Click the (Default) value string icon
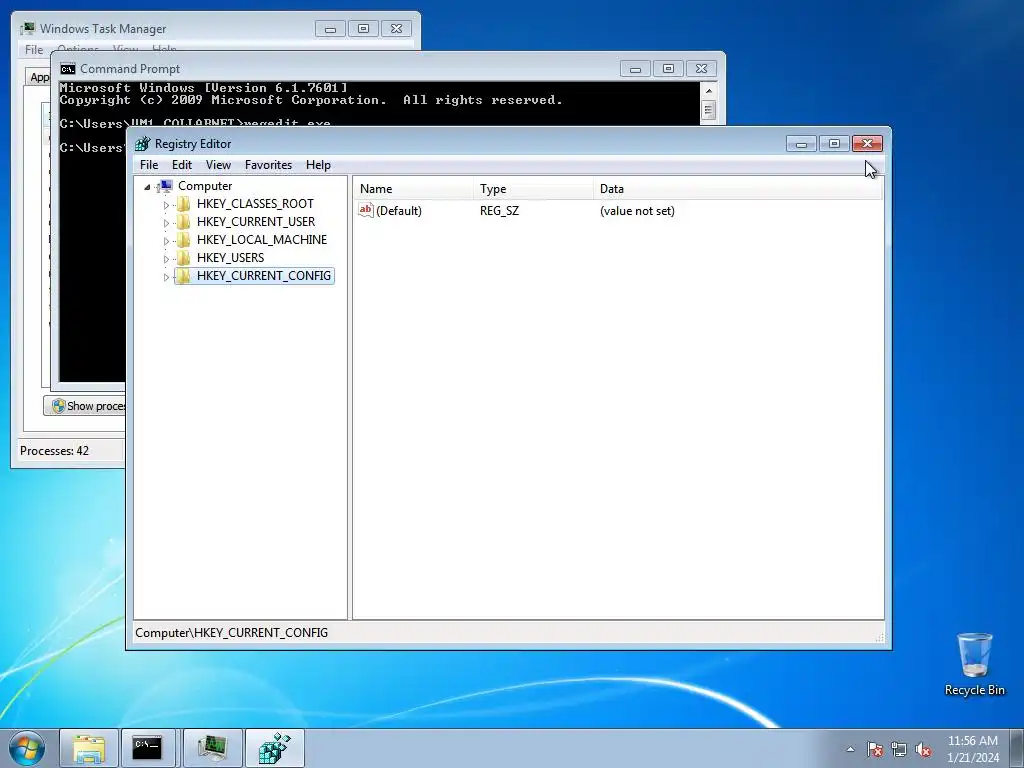 point(366,210)
